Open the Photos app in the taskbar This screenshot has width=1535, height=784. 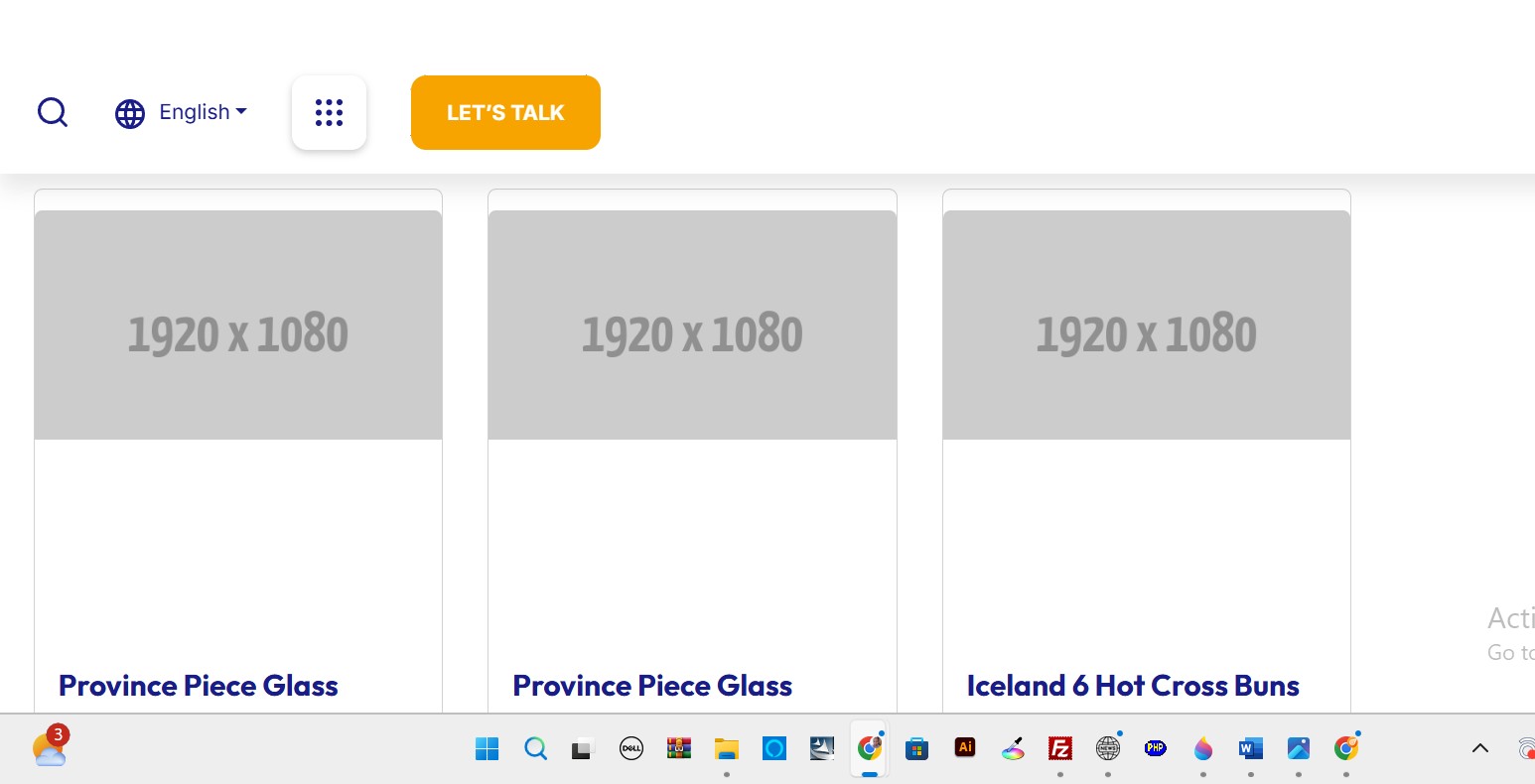click(x=1299, y=748)
